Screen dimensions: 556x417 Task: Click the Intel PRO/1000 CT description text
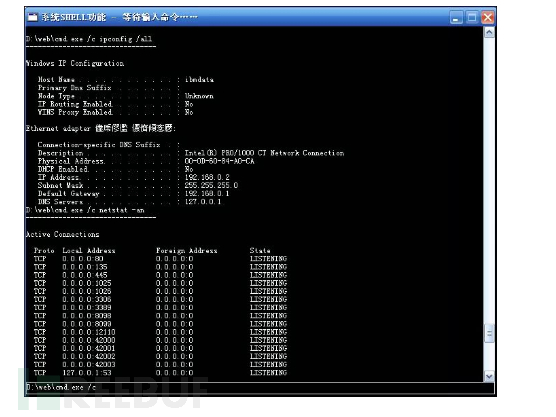[264, 153]
